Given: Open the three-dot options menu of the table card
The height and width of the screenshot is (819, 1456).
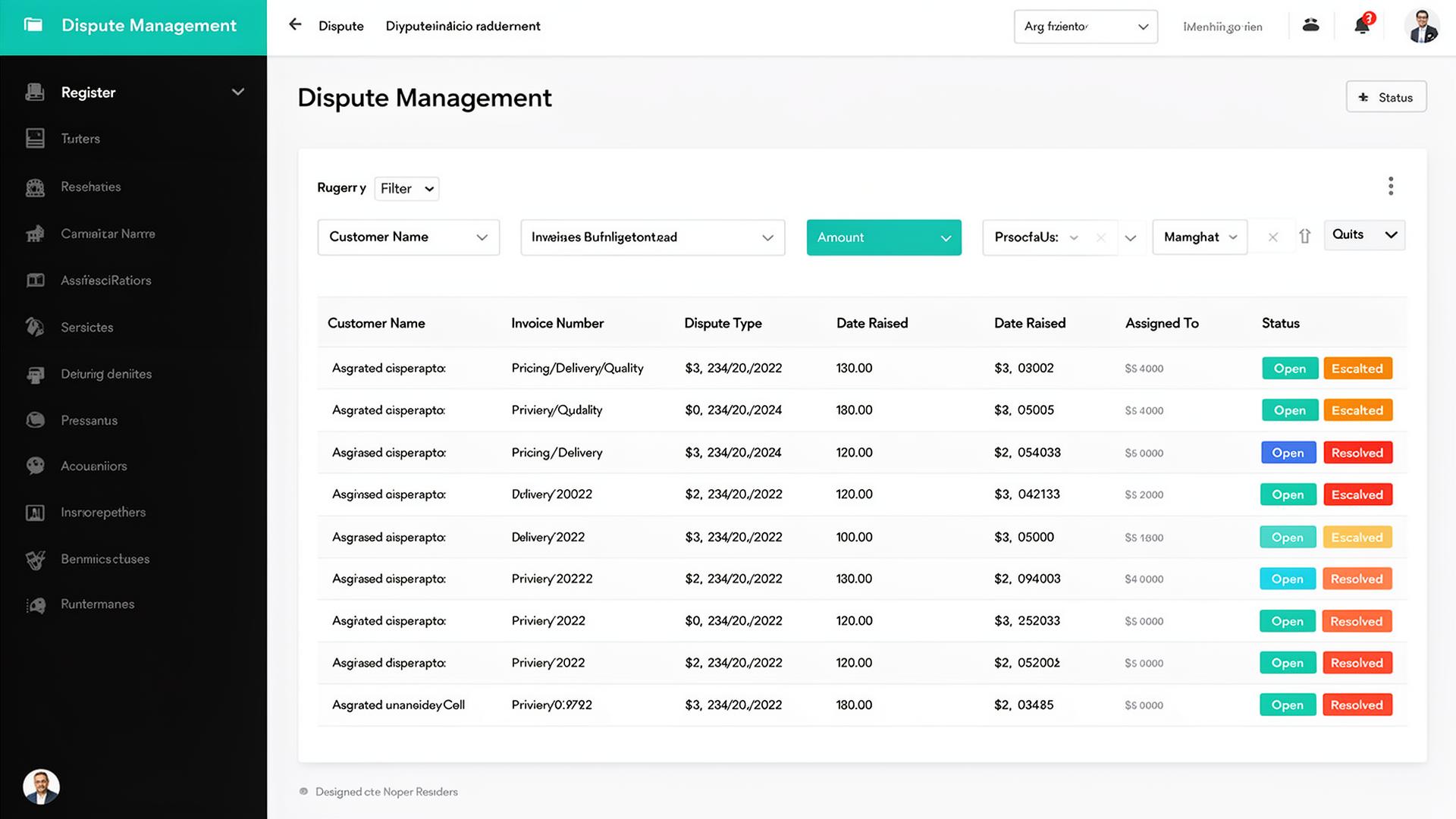Looking at the screenshot, I should [x=1391, y=187].
